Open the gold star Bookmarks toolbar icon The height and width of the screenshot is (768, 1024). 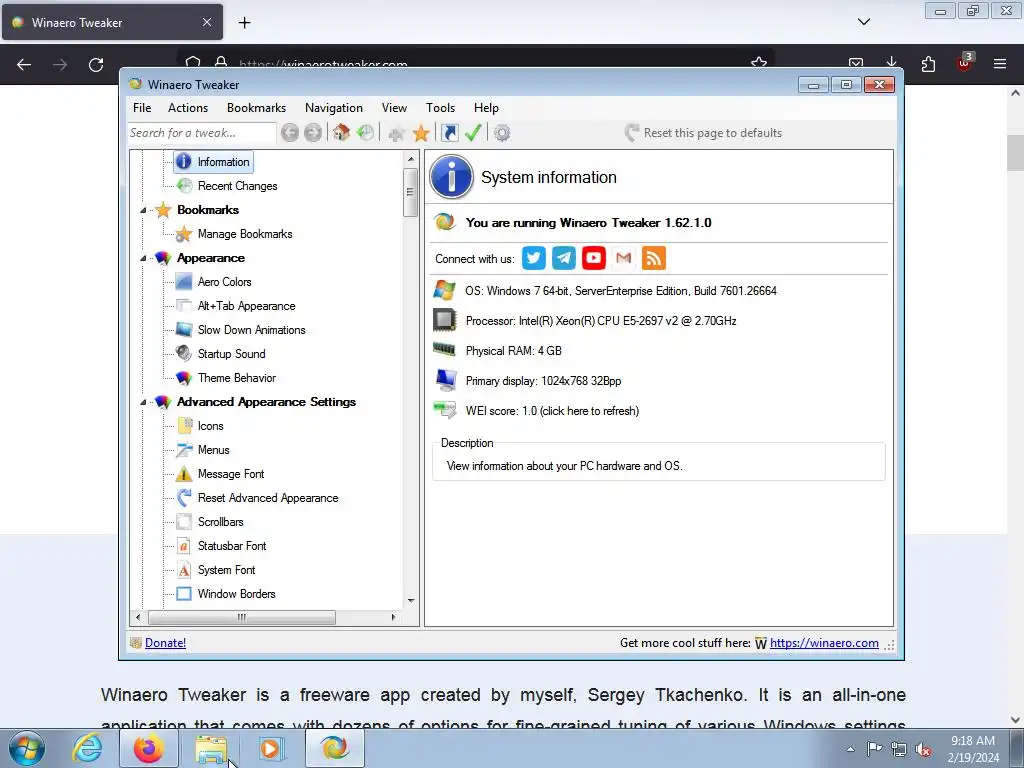pyautogui.click(x=421, y=133)
